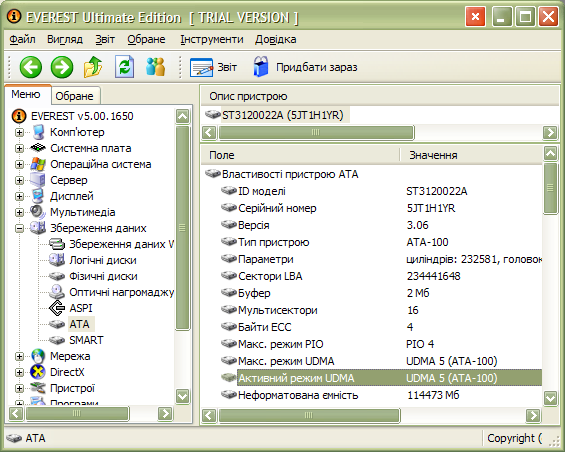
Task: Click the green Forward arrow icon
Action: point(62,67)
